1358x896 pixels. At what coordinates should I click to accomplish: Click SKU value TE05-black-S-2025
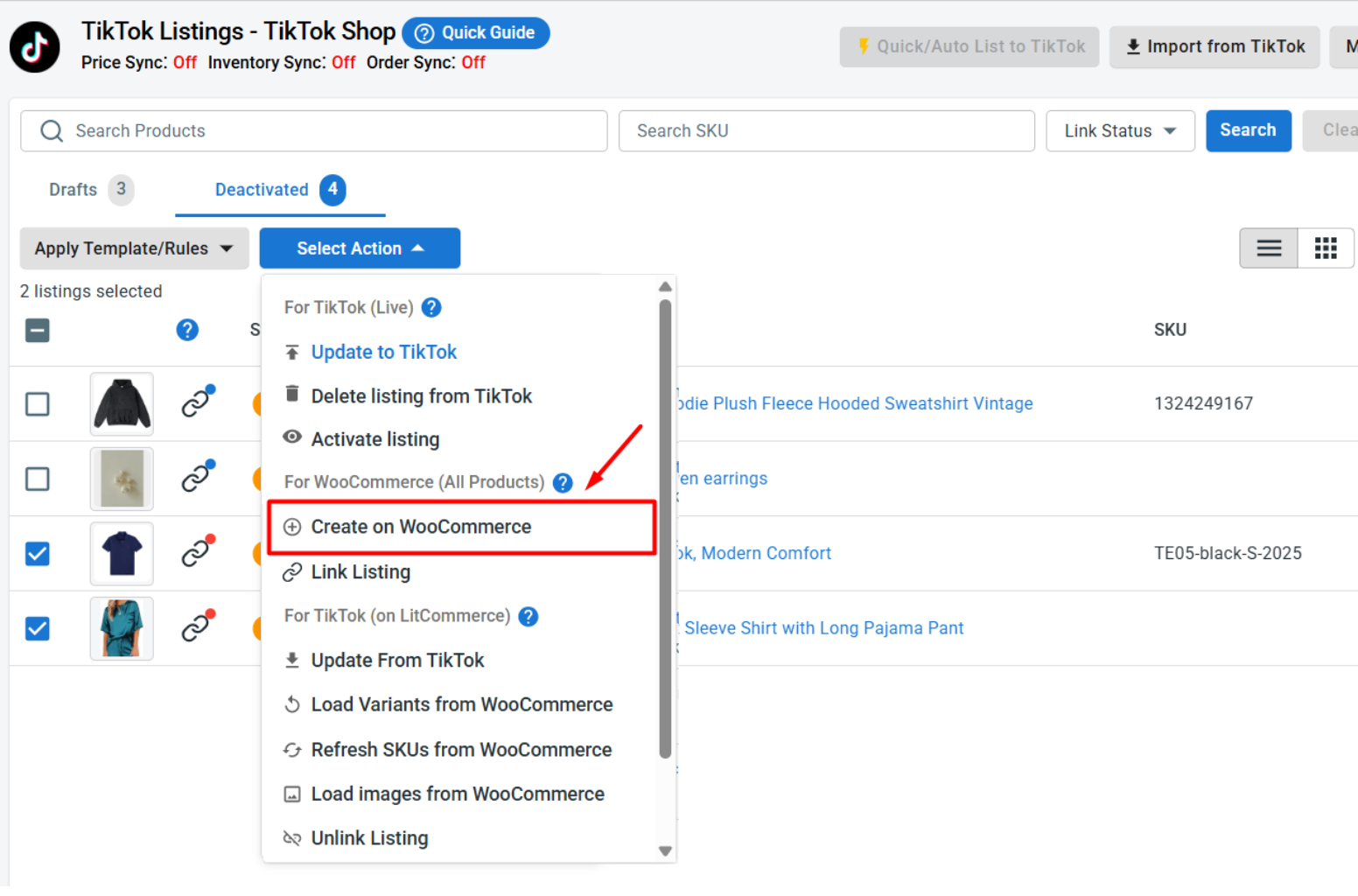1228,553
